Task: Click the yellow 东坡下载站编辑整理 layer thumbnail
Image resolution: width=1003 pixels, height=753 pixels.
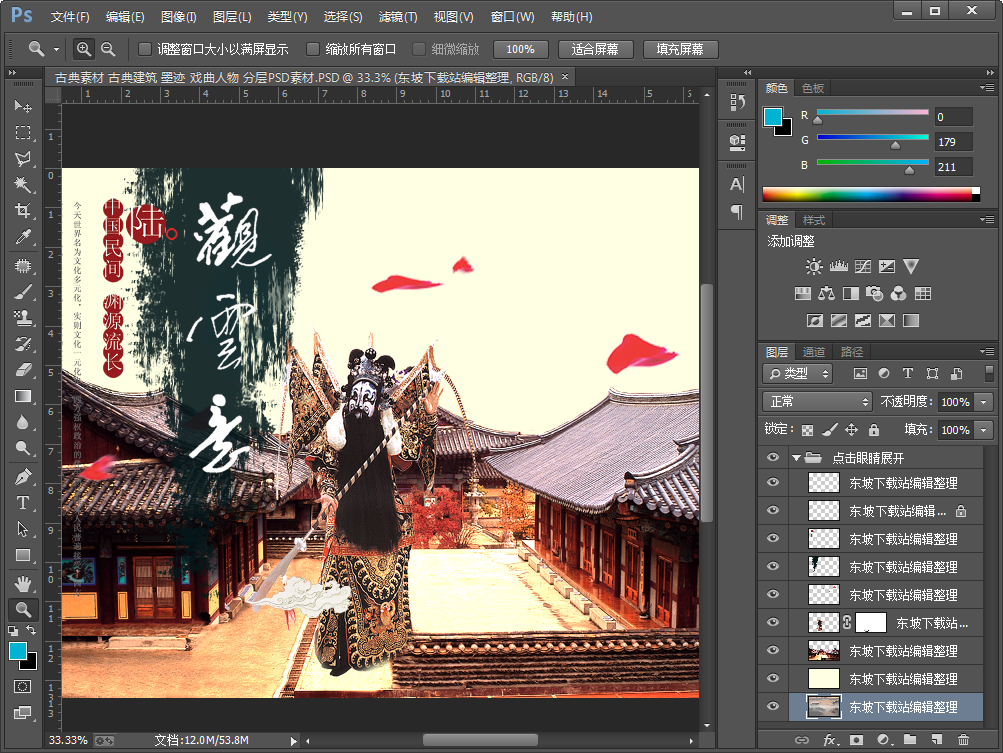Action: coord(824,678)
